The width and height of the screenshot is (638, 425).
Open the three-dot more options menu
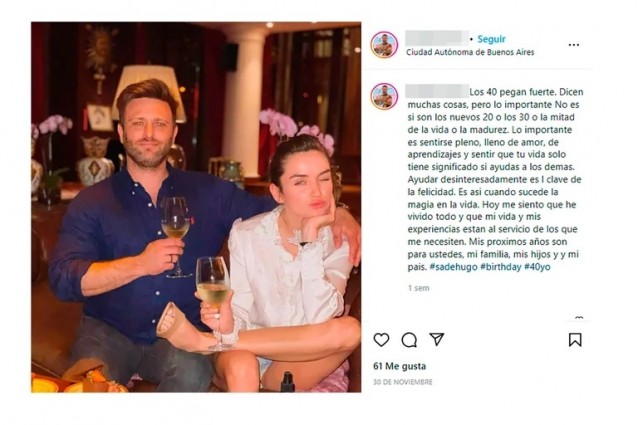point(574,45)
